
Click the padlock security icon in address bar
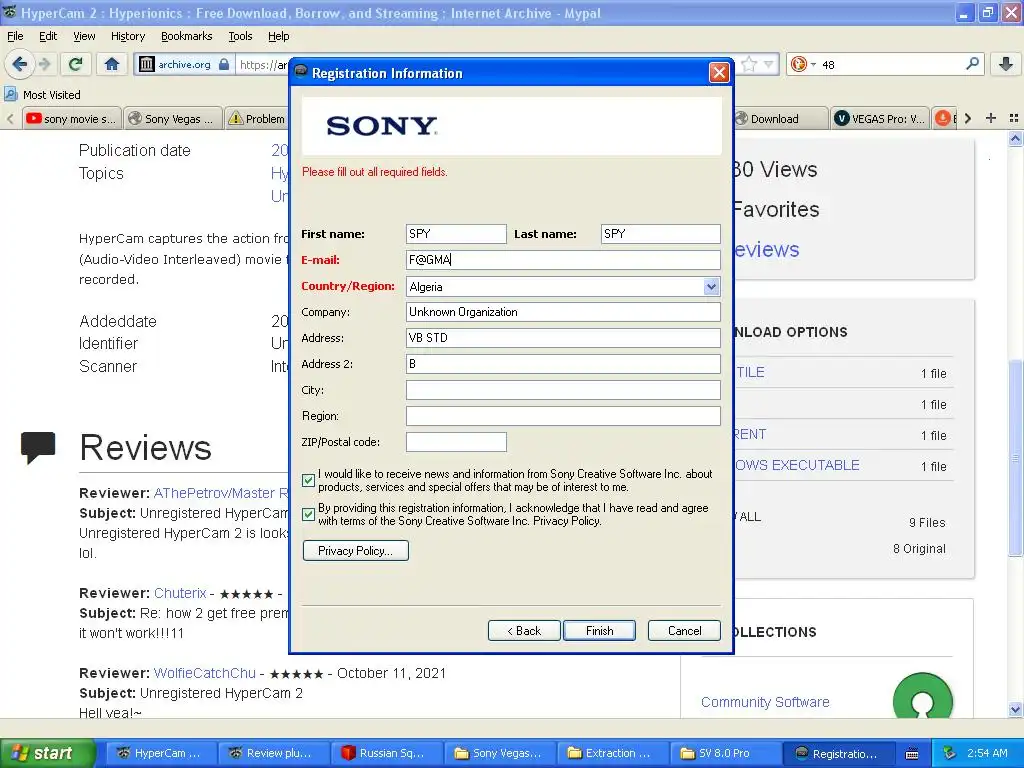tap(224, 64)
